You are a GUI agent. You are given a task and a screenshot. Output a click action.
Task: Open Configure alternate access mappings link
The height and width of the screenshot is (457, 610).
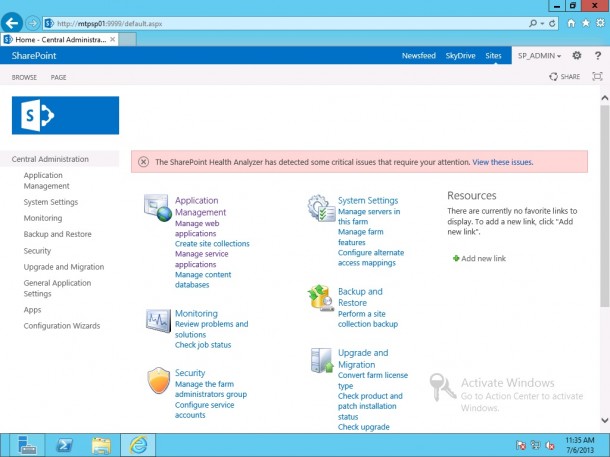[371, 257]
